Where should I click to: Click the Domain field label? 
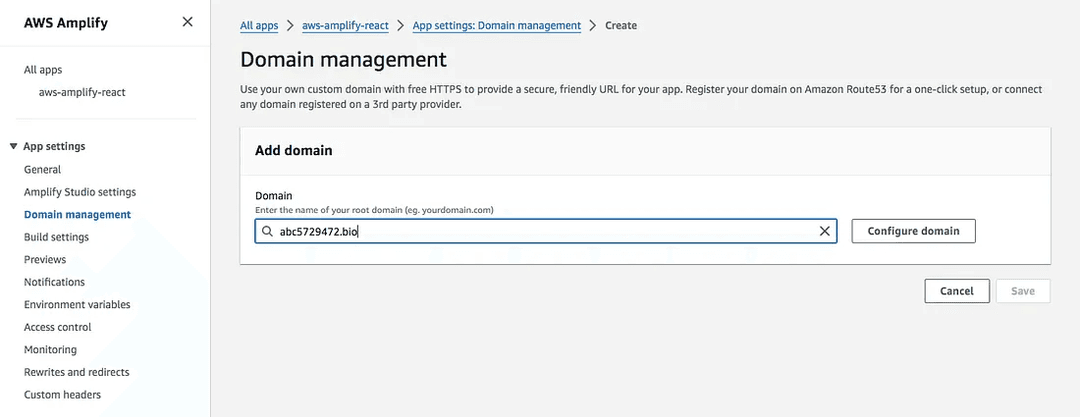point(273,196)
